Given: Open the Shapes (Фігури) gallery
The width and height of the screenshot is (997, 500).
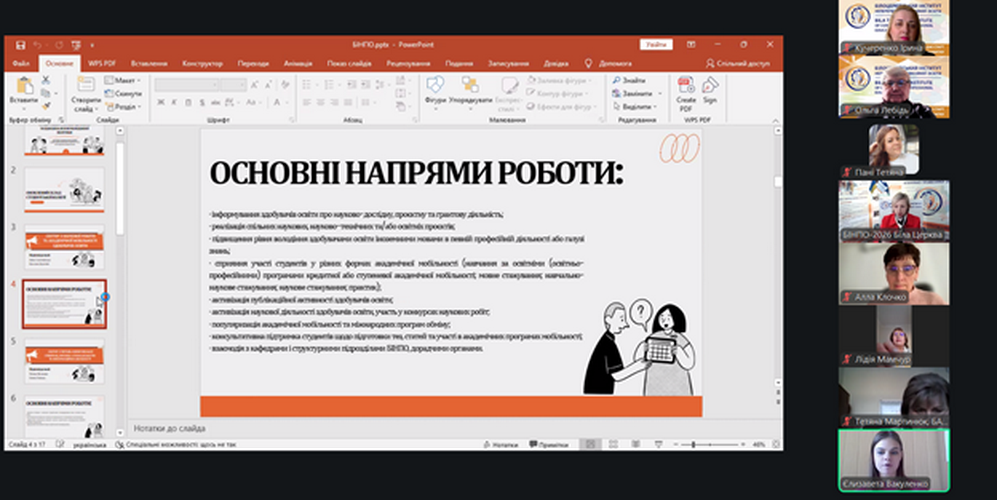Looking at the screenshot, I should point(435,86).
